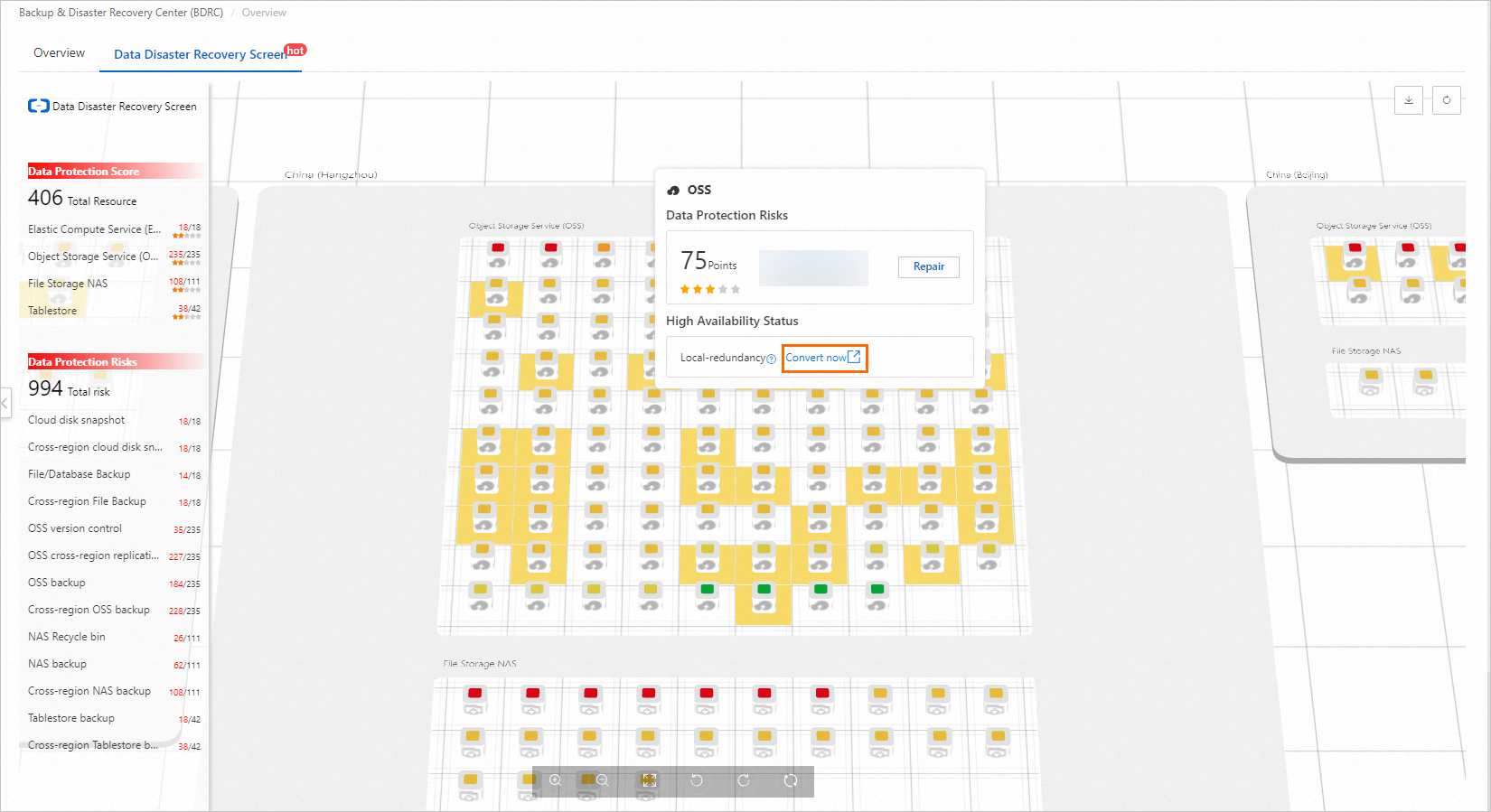The width and height of the screenshot is (1491, 812).
Task: Switch to the Overview tab
Action: (x=59, y=53)
